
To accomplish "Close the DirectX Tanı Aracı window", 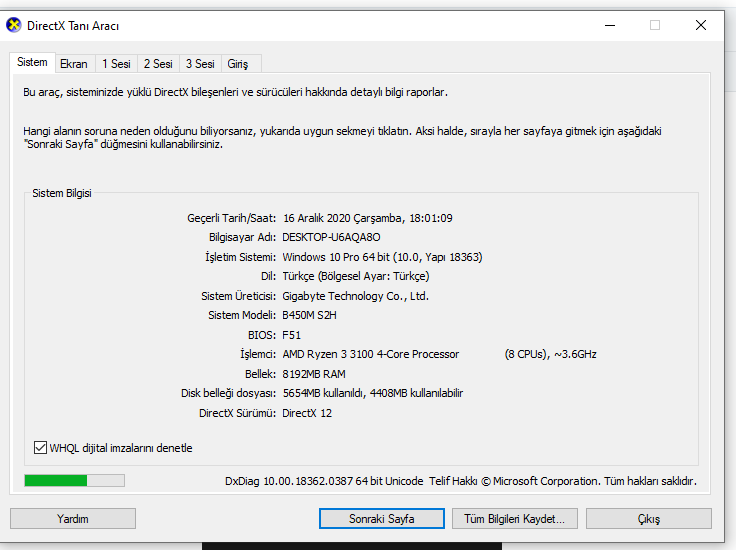I will [x=701, y=25].
